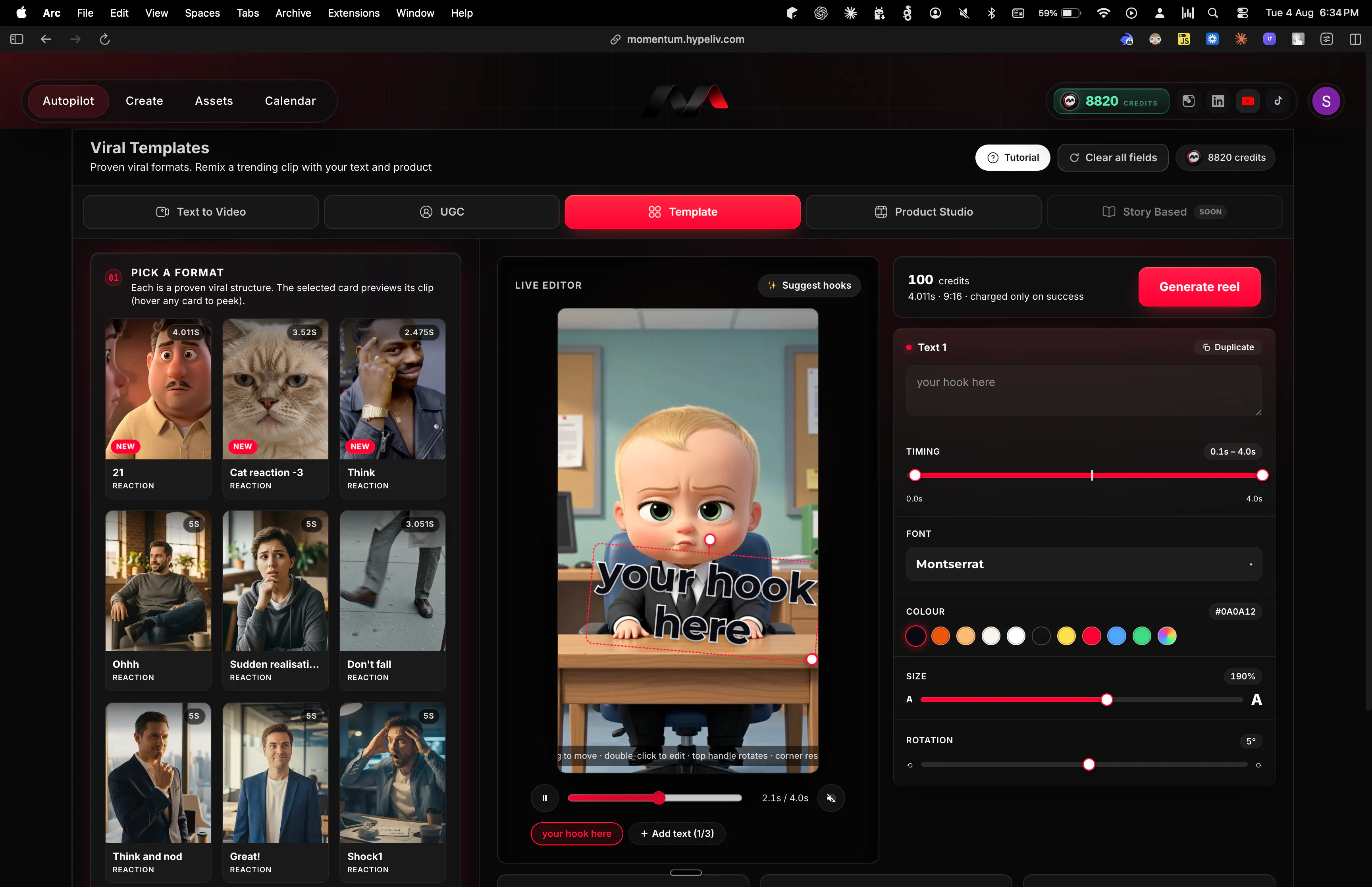Open the YouTube account icon

1248,101
